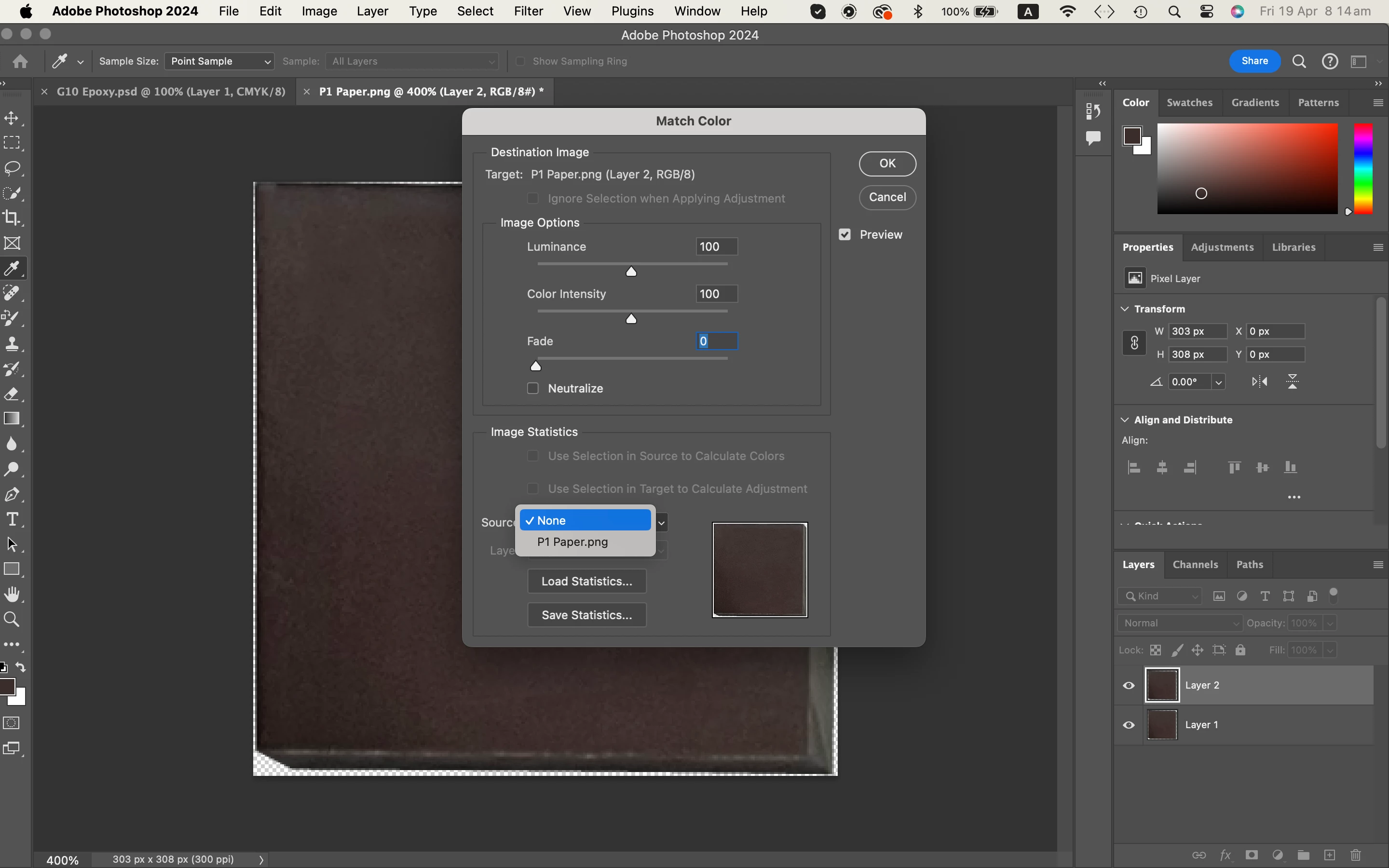Screen dimensions: 1389x868
Task: Hide Layer 1 using the eye icon
Action: (1129, 725)
